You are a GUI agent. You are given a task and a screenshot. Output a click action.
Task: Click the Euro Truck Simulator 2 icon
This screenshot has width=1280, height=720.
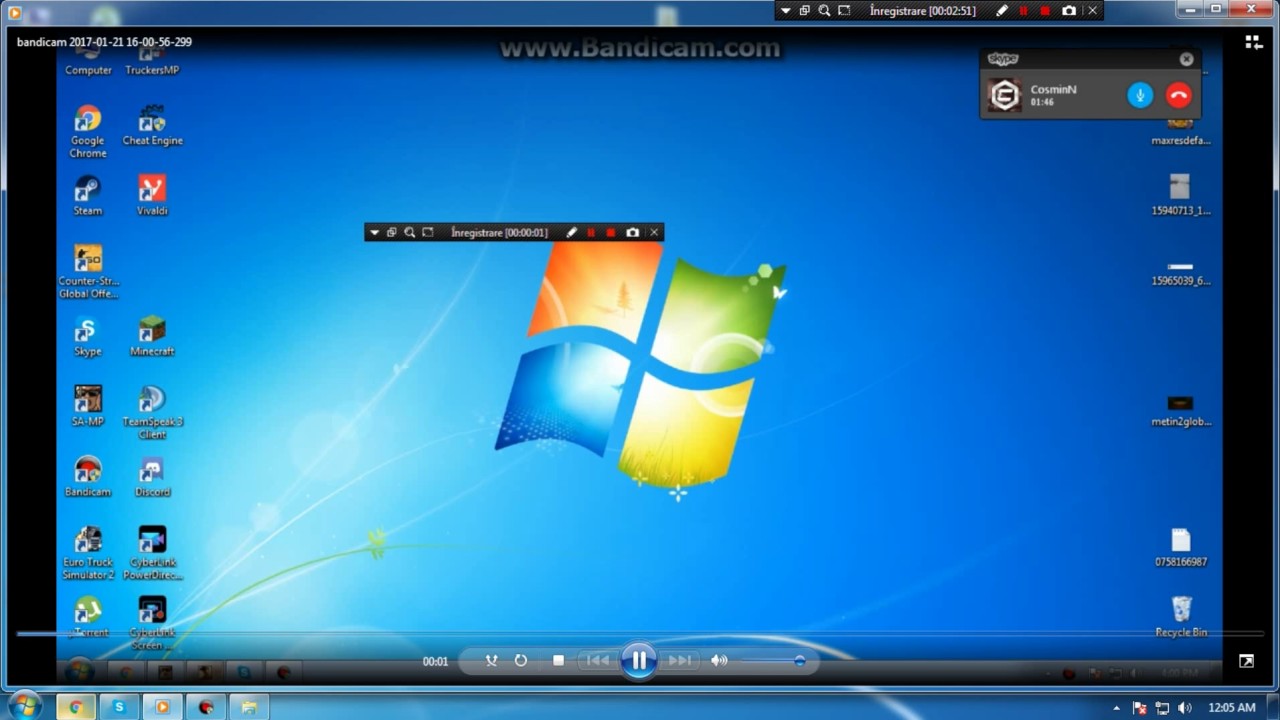pyautogui.click(x=87, y=553)
